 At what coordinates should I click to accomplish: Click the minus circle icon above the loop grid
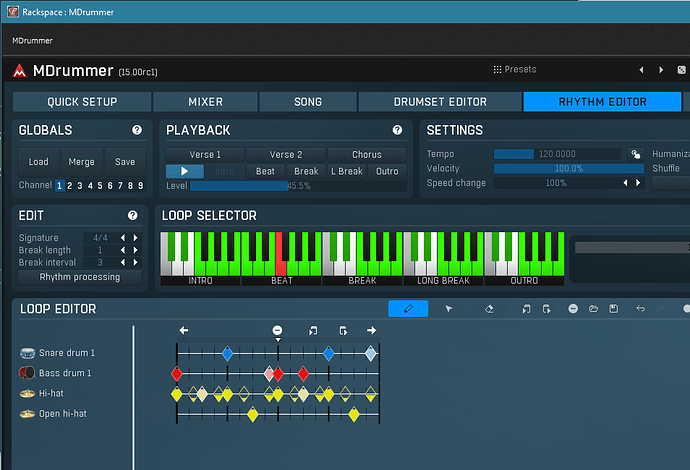277,330
